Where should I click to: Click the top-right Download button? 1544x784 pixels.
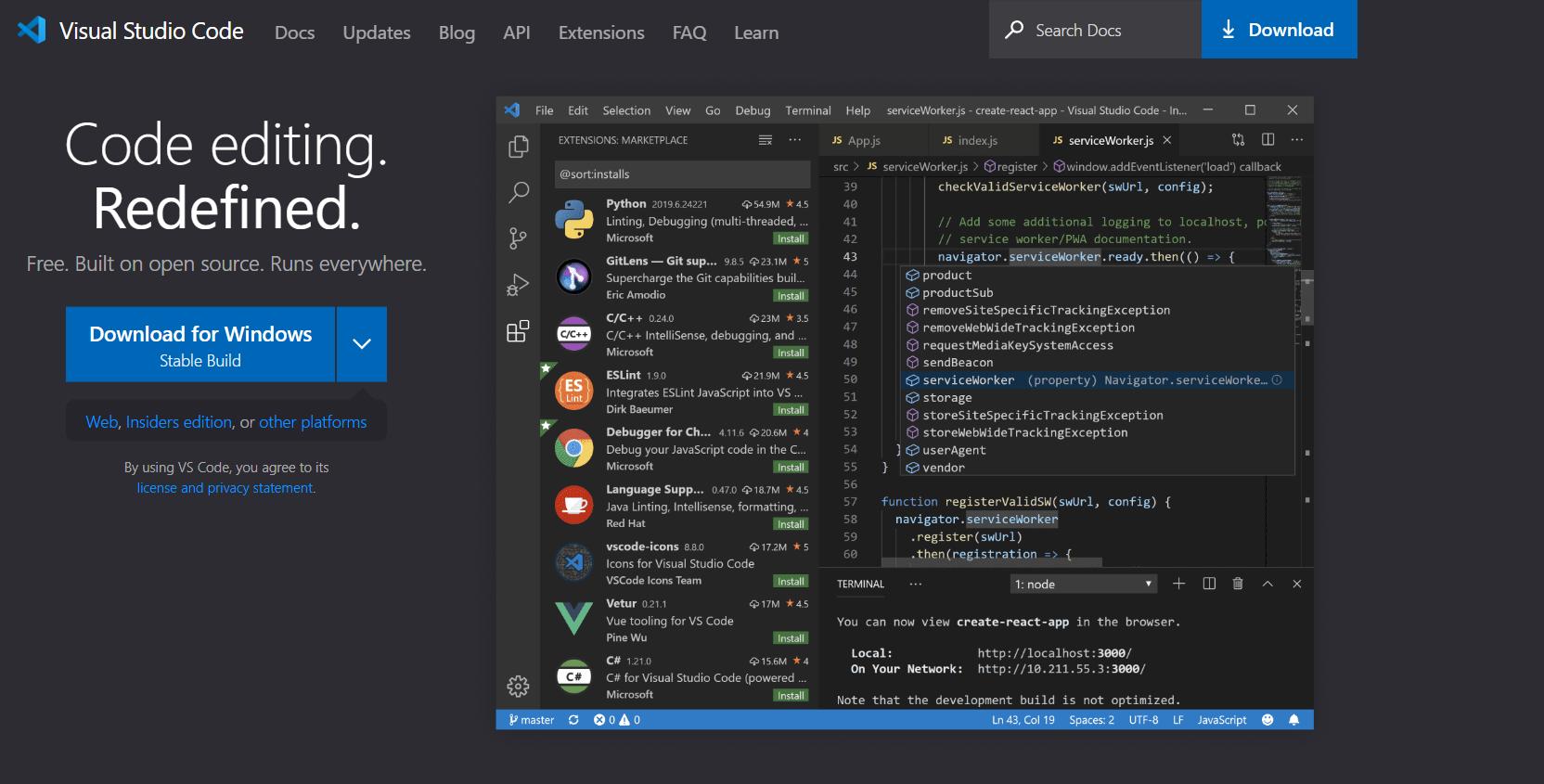coord(1280,30)
